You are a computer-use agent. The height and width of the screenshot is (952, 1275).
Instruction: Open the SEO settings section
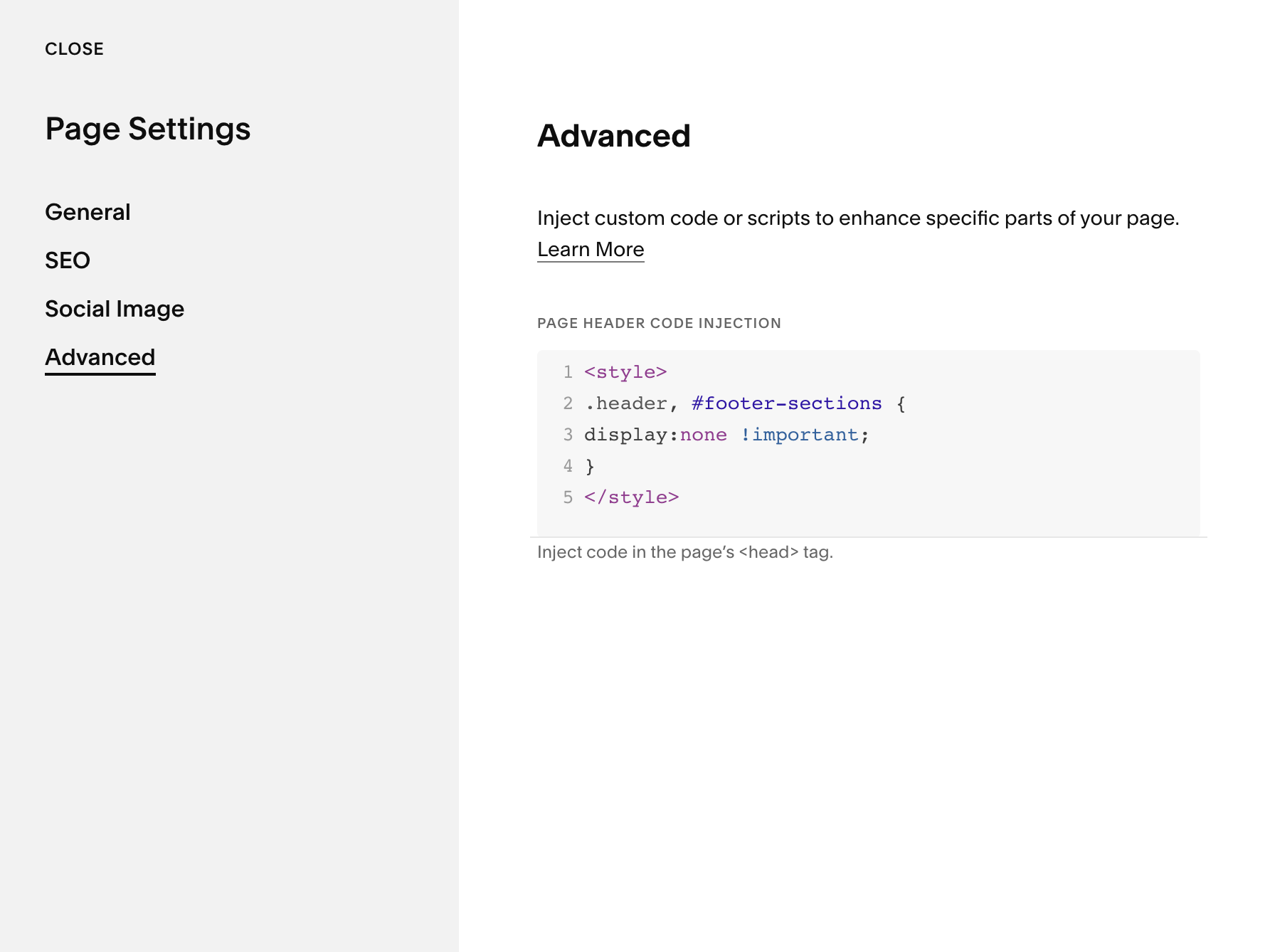click(x=68, y=260)
